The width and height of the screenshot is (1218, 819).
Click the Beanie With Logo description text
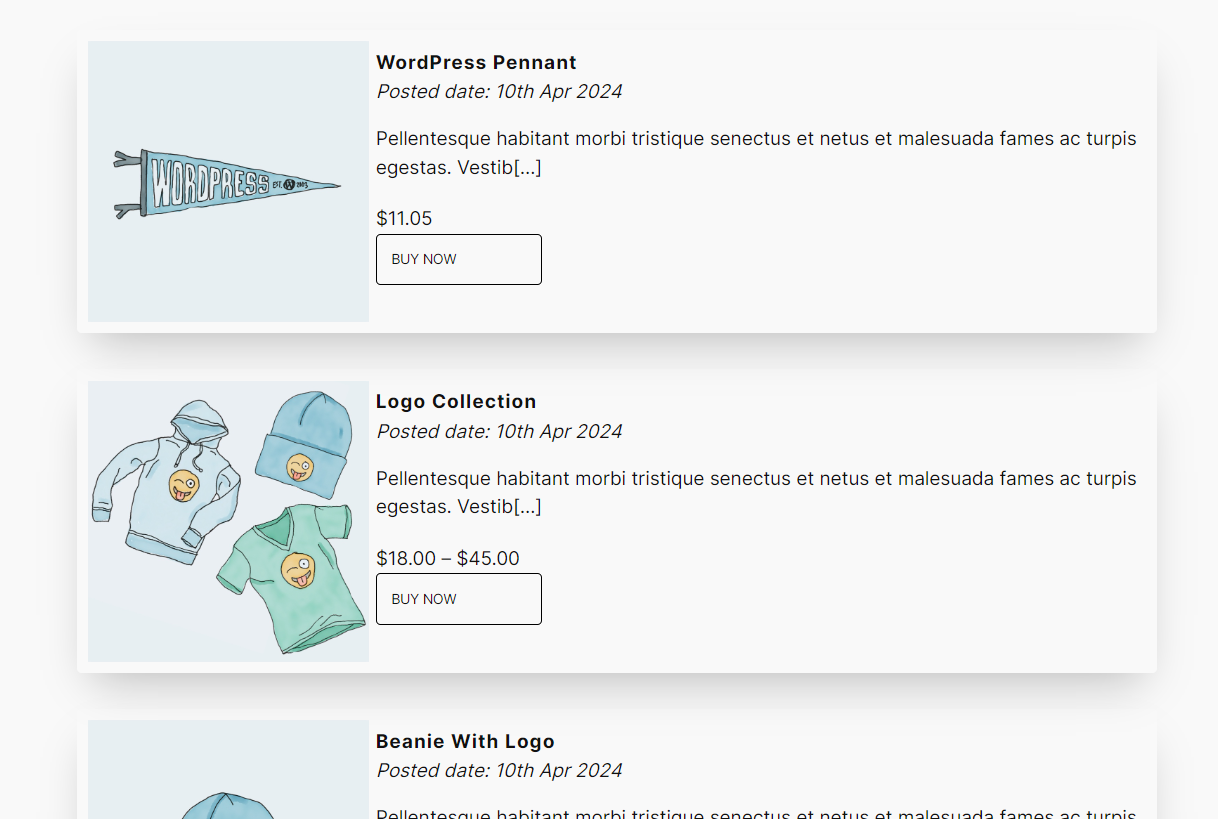tap(756, 813)
